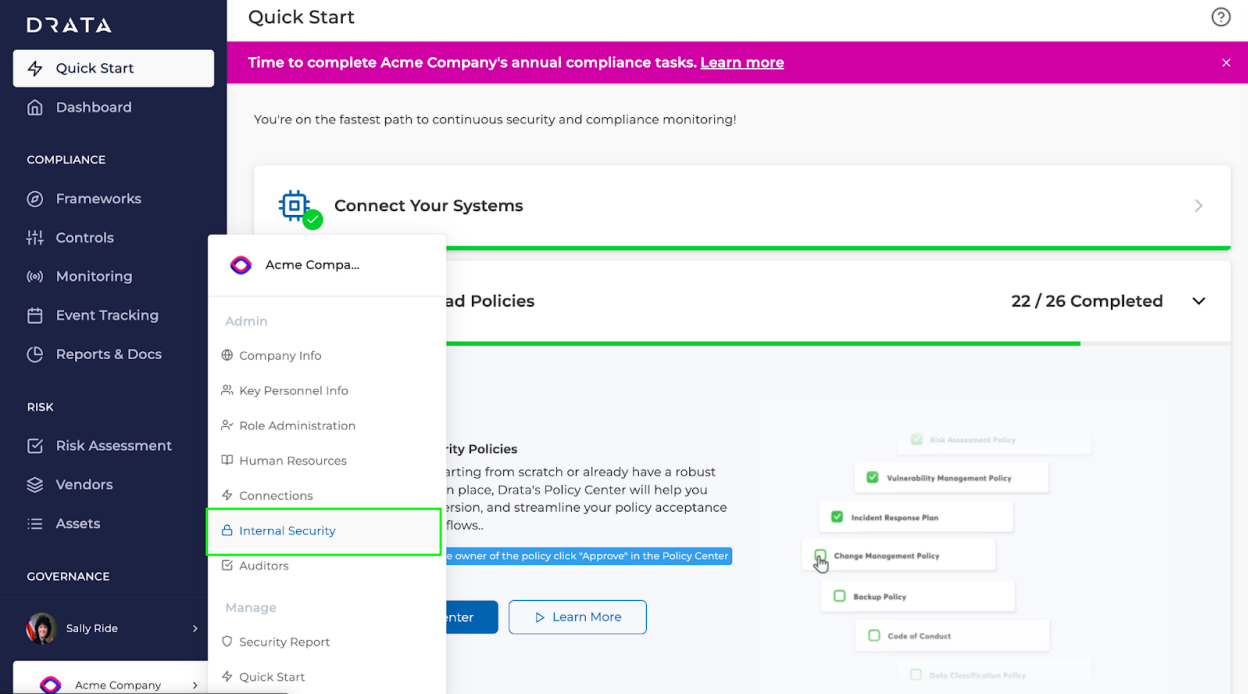Toggle the Incident Response Plan checkbox
Screen dimensions: 1248x694
pos(837,517)
